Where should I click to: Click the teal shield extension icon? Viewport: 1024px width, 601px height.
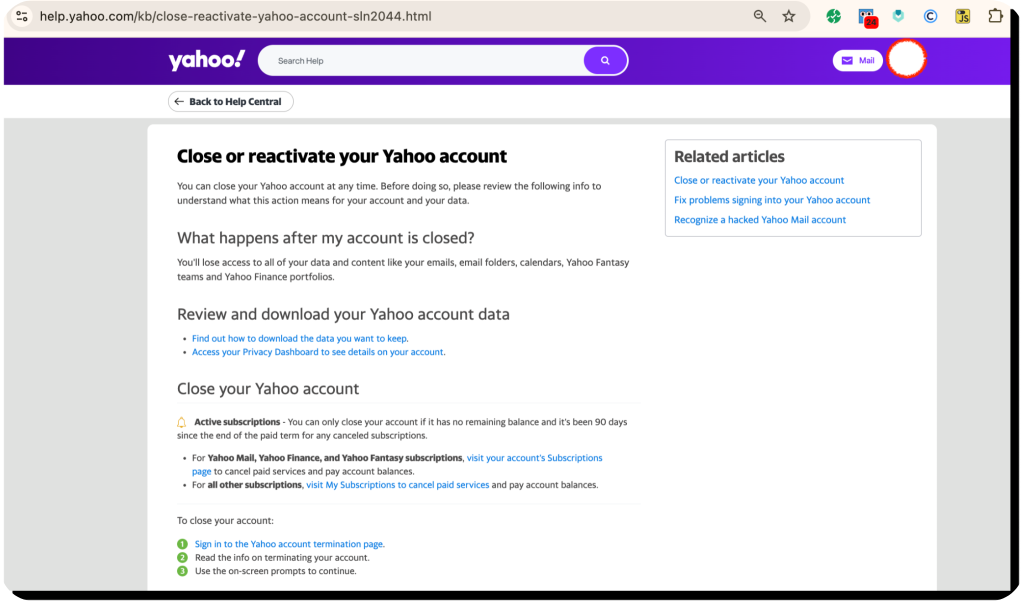pyautogui.click(x=899, y=16)
